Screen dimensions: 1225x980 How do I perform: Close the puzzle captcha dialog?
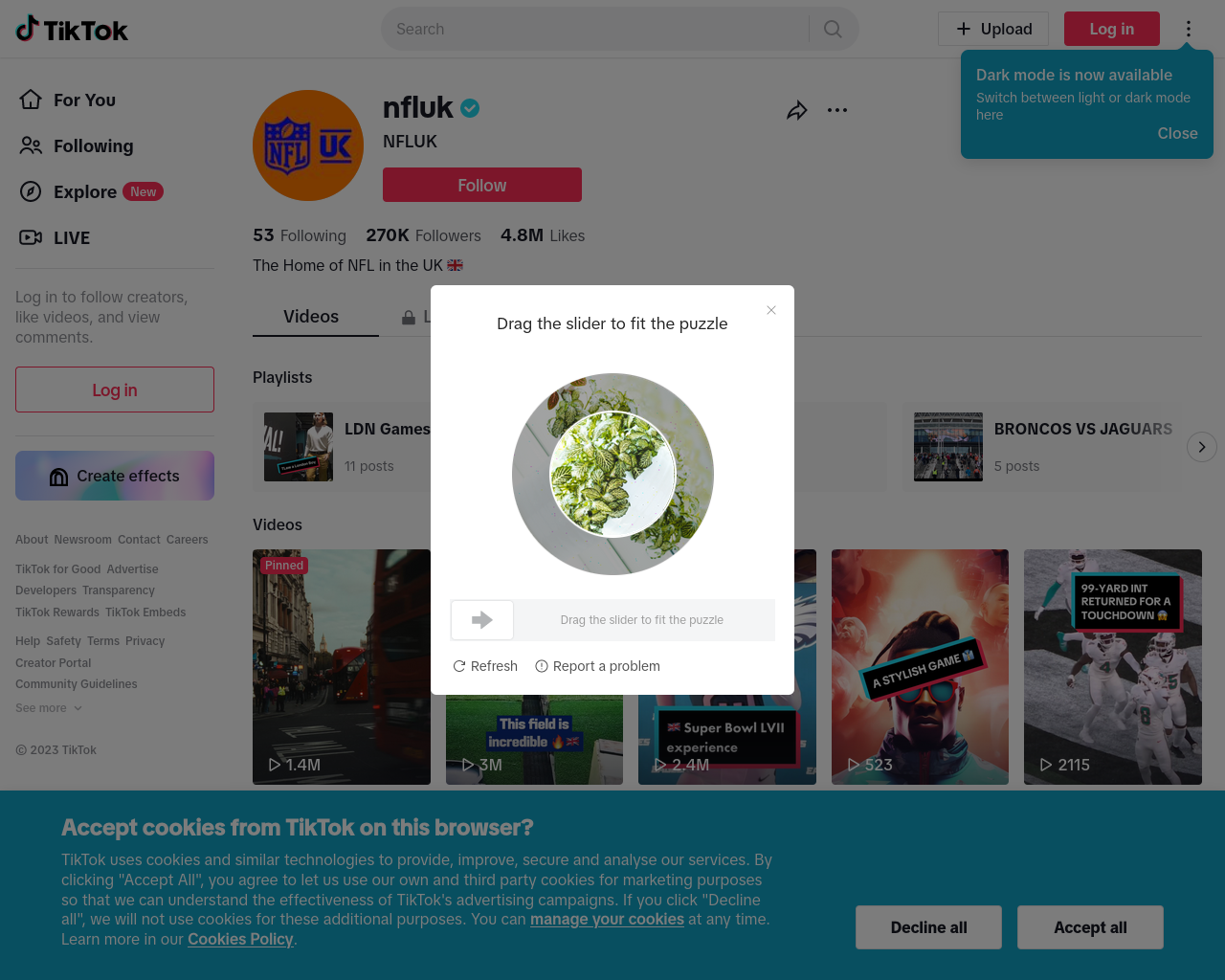(771, 310)
